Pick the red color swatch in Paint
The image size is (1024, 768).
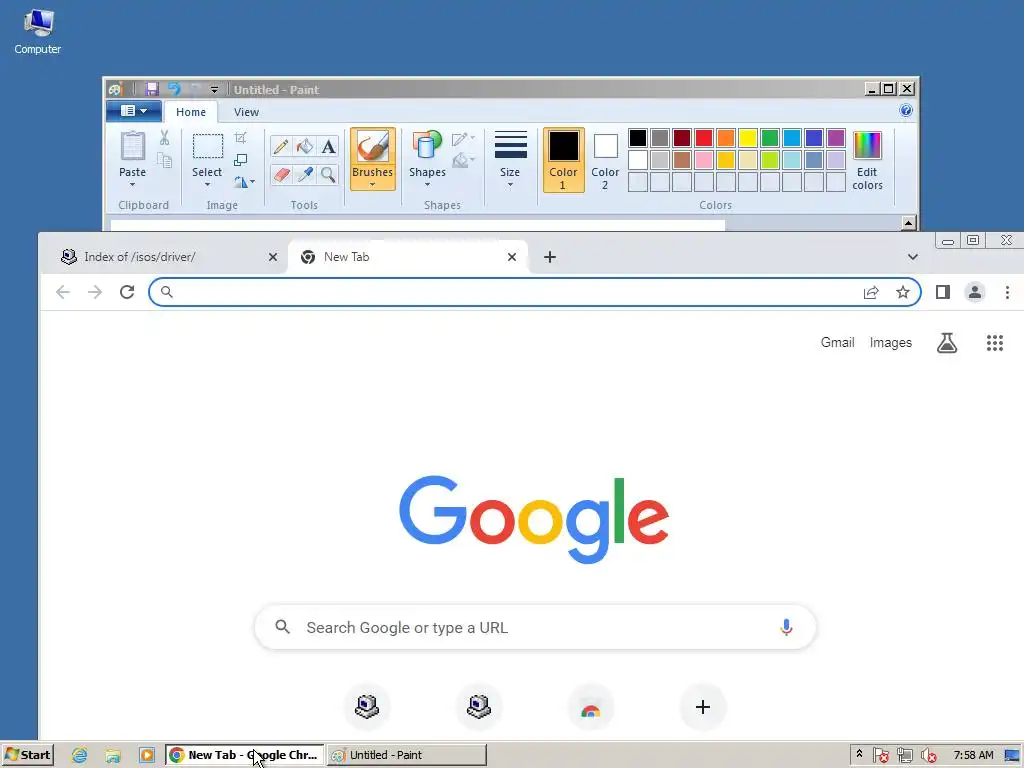pos(704,138)
